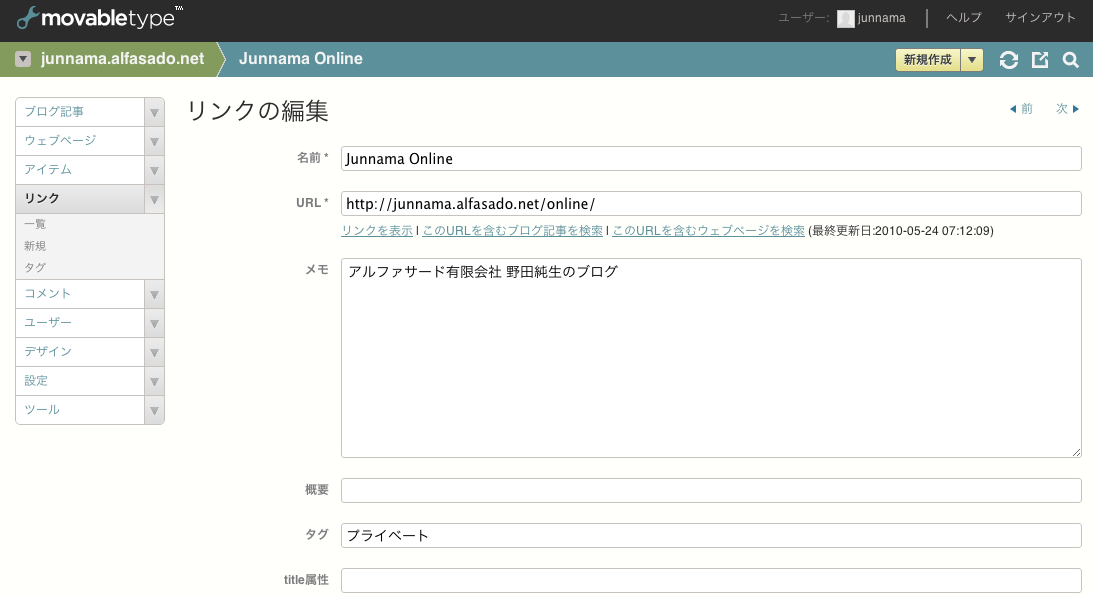Click into the URL input field
Screen dimensions: 1093x594
[711, 204]
